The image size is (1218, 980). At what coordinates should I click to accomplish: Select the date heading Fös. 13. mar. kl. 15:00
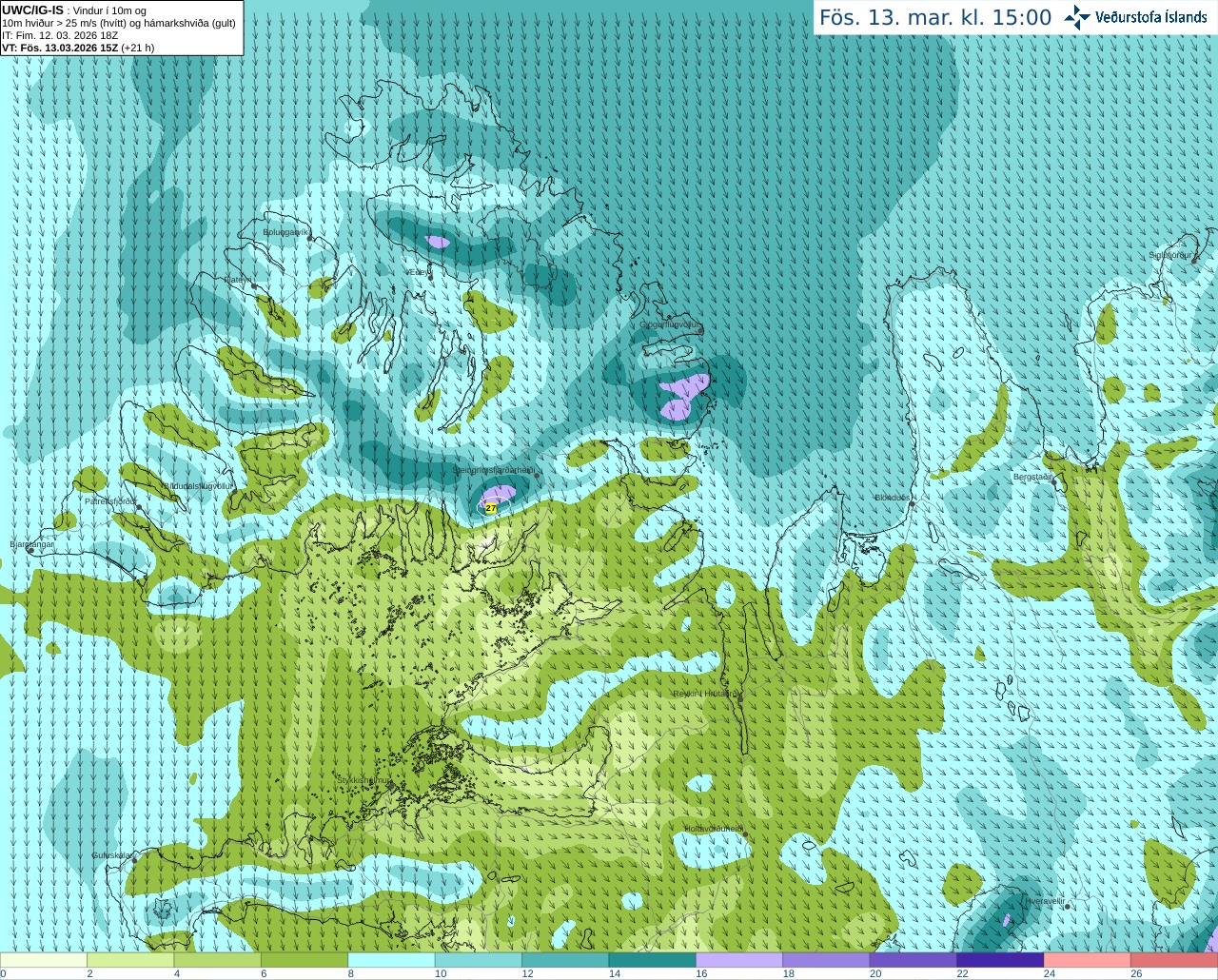(935, 18)
